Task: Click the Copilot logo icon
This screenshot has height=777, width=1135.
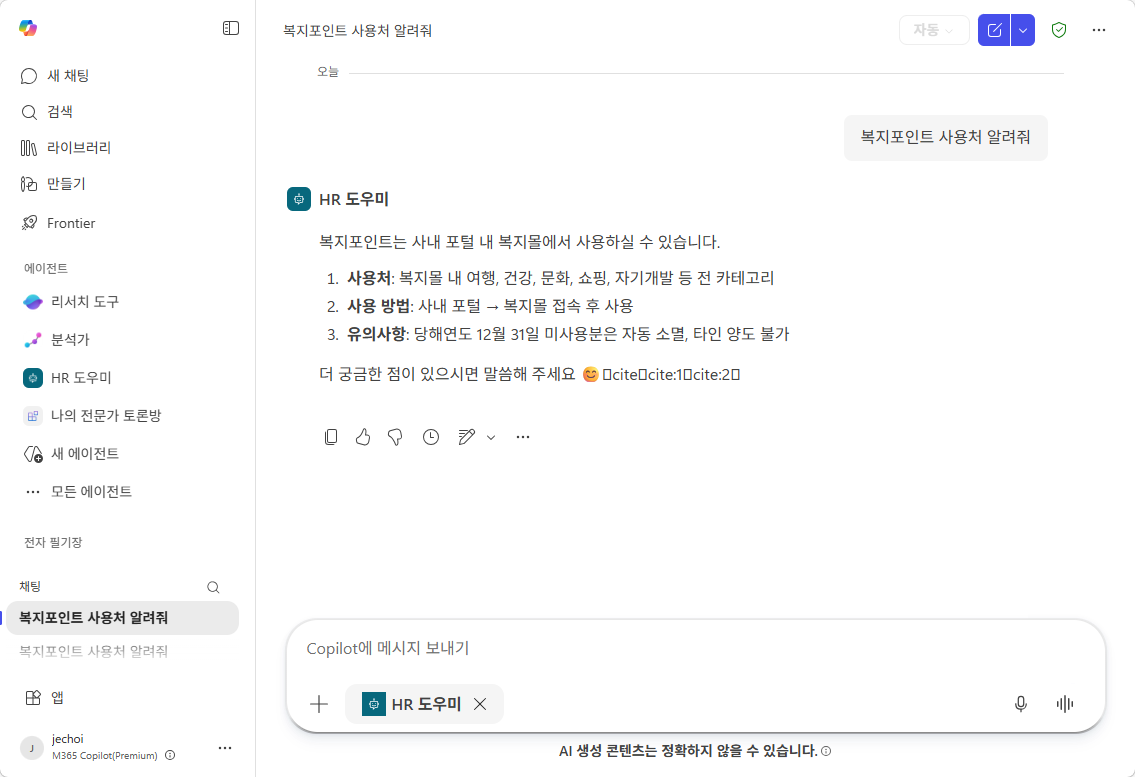Action: (x=28, y=28)
